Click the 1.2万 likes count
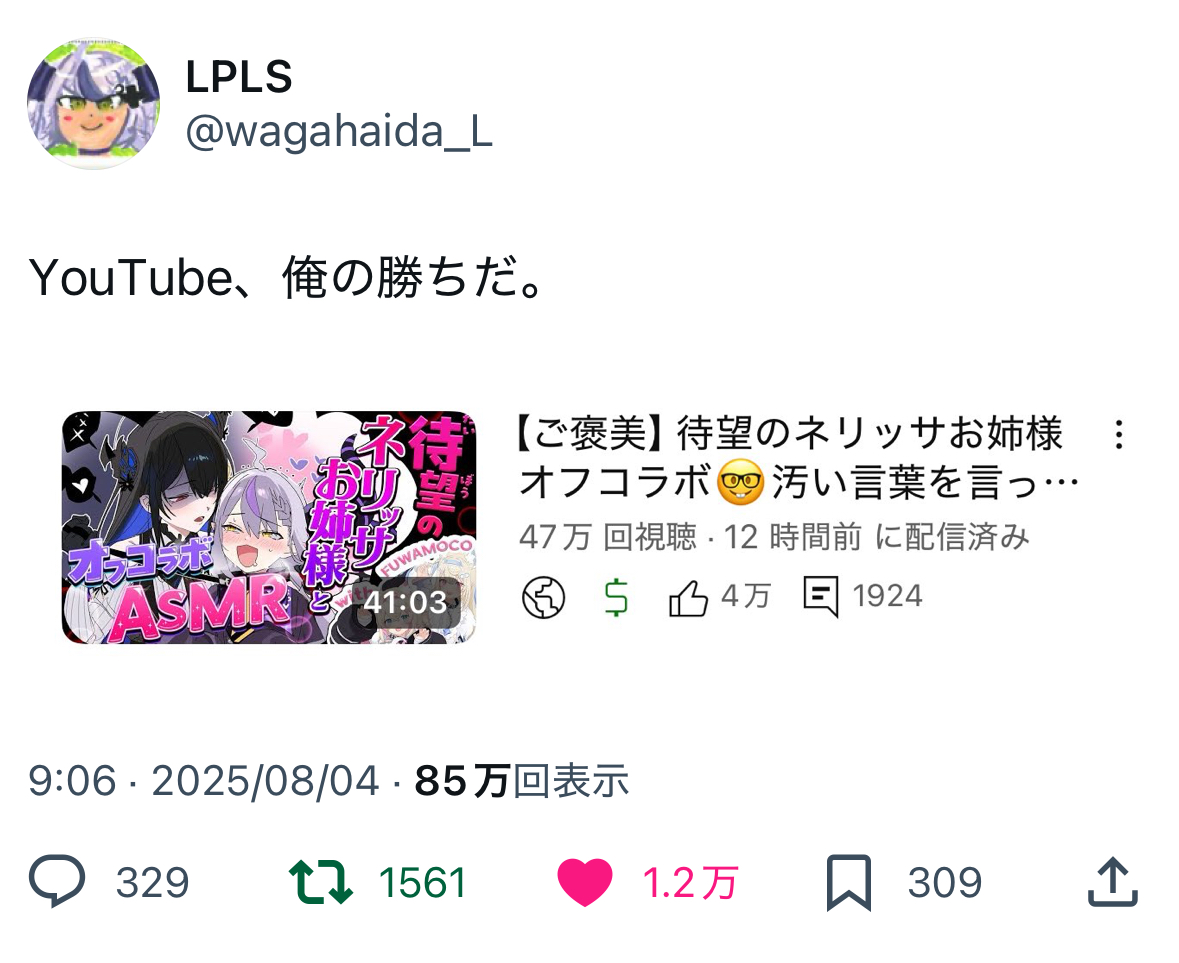 pyautogui.click(x=690, y=883)
